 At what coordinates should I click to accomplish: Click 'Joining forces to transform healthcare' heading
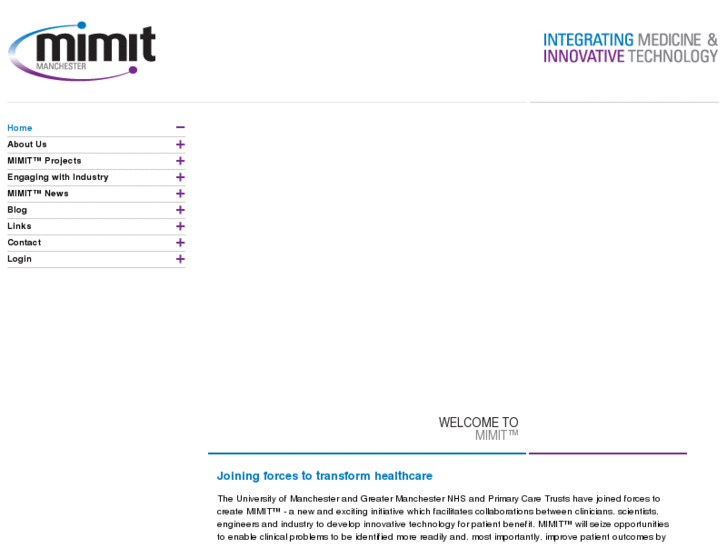[325, 476]
